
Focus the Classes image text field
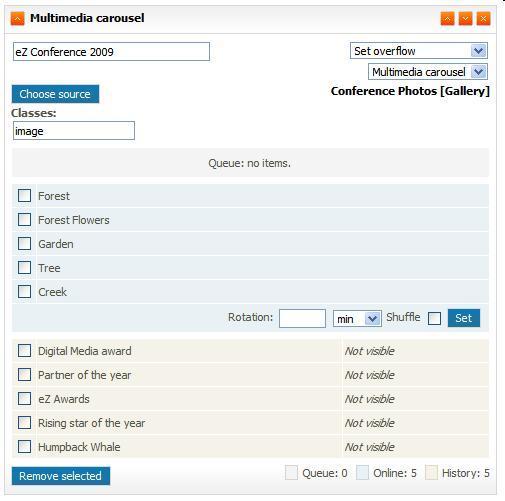(x=74, y=131)
